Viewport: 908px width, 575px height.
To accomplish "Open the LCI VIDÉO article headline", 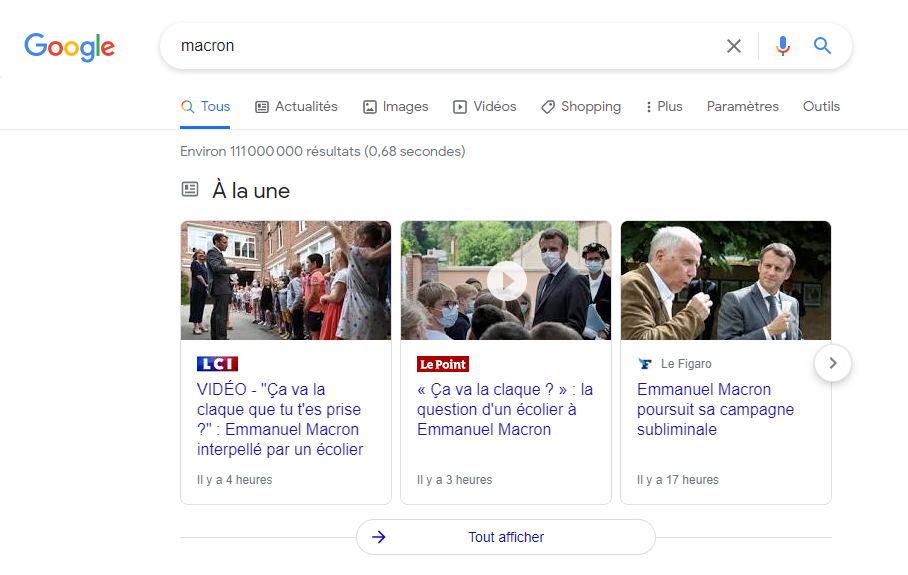I will click(x=280, y=419).
